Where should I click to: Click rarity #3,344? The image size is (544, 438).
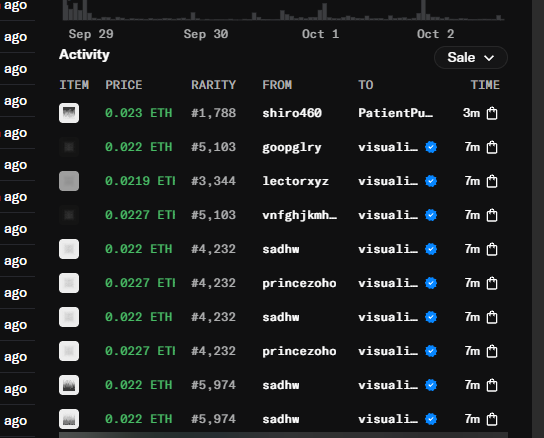point(213,181)
